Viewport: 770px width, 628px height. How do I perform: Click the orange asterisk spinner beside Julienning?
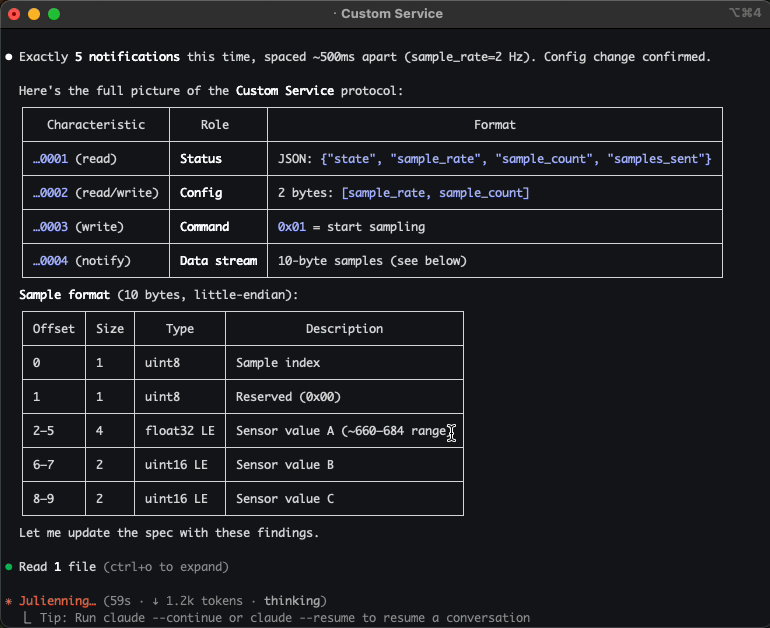coord(9,601)
